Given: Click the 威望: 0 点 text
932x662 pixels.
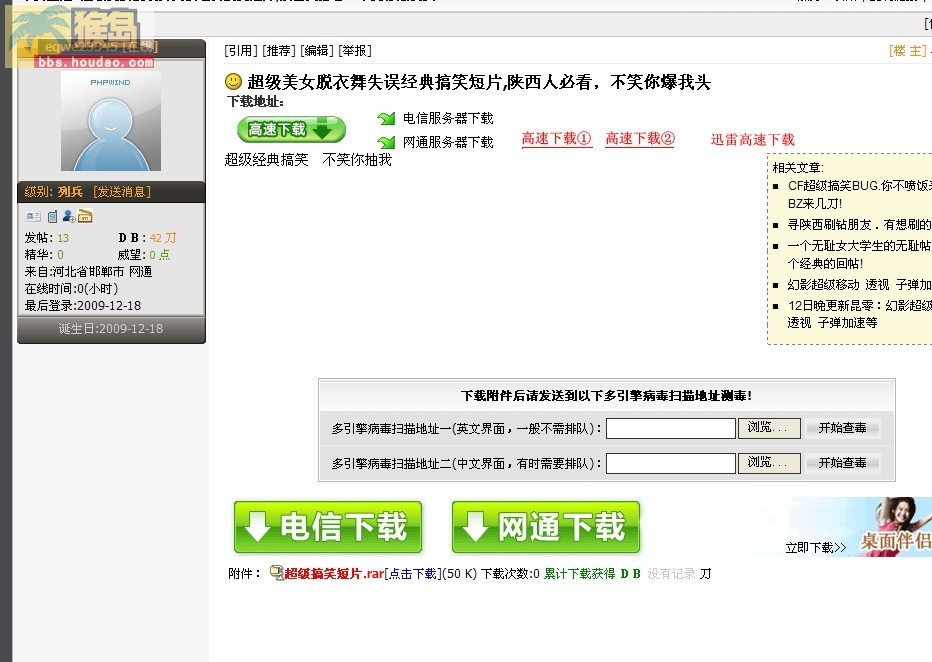Looking at the screenshot, I should tap(144, 255).
